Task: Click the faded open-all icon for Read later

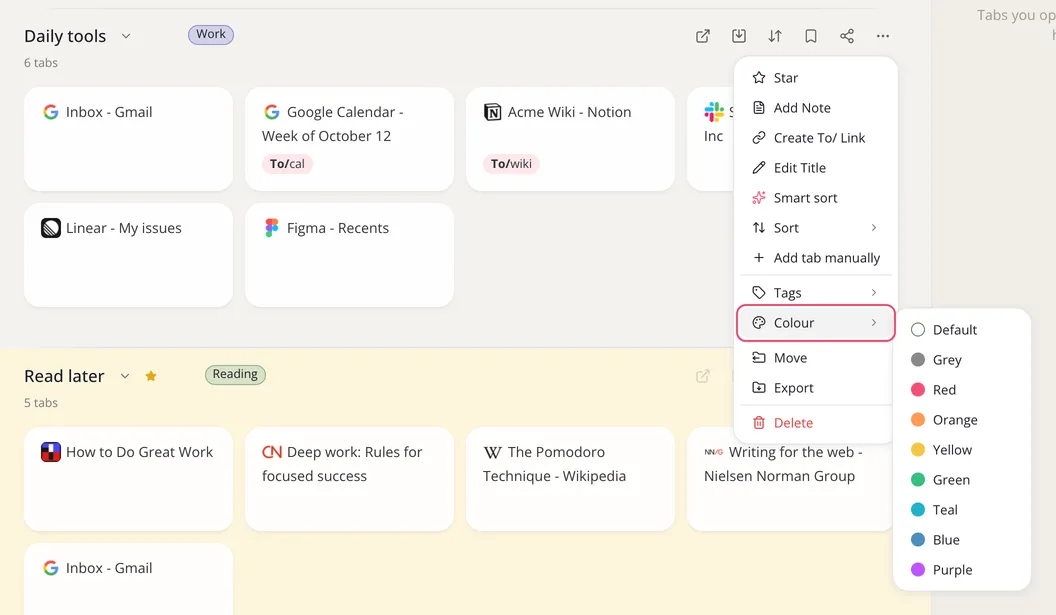Action: (x=702, y=376)
